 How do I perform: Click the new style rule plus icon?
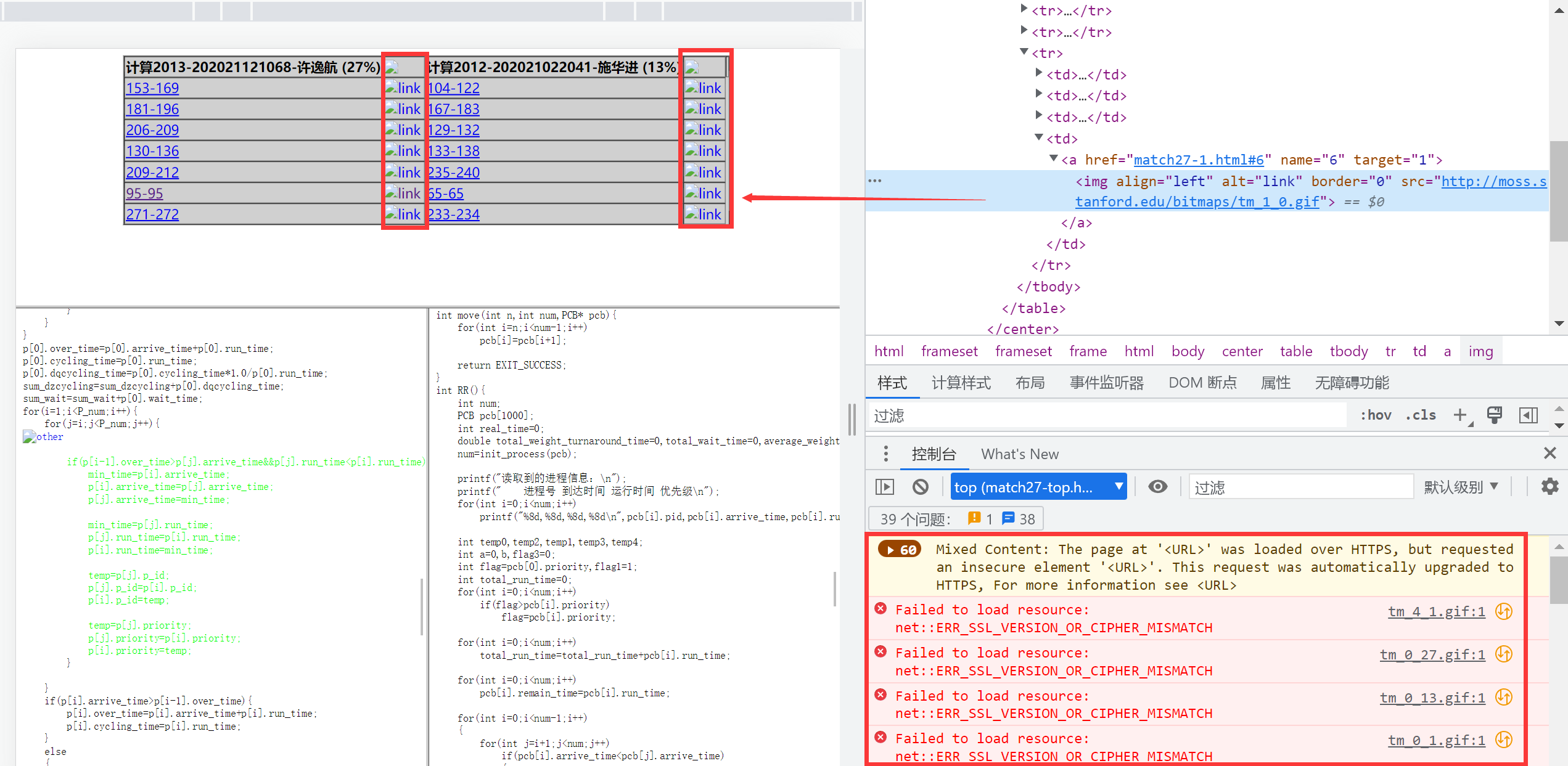pyautogui.click(x=1459, y=415)
